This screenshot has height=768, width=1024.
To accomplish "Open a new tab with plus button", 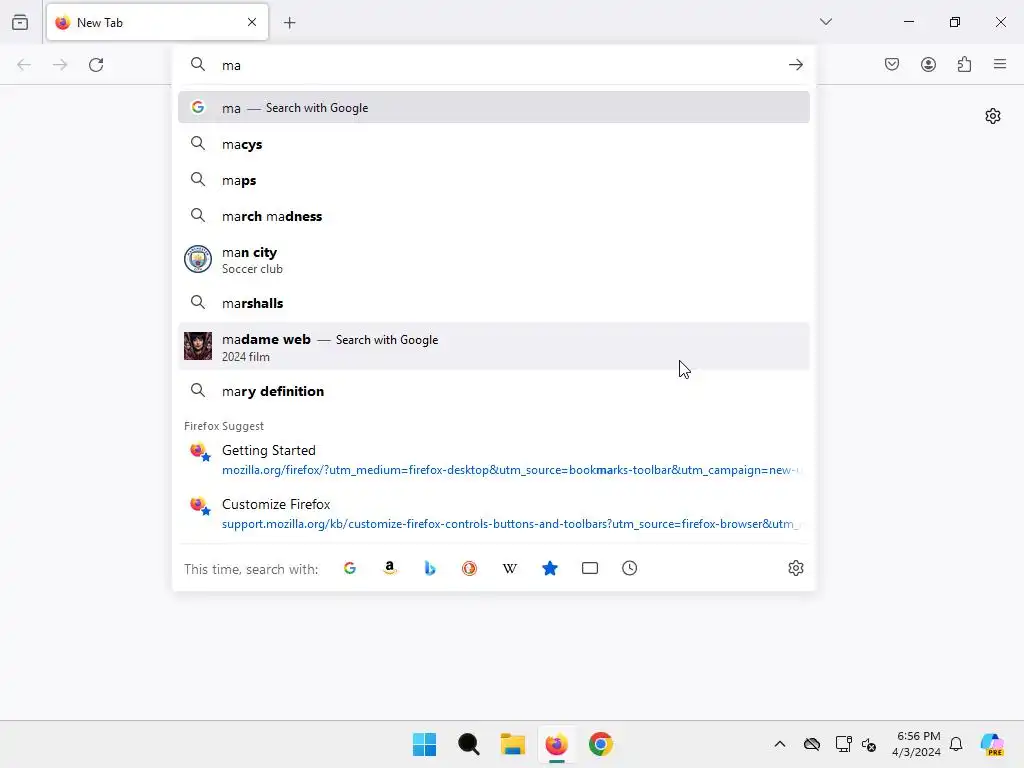I will click(x=290, y=23).
